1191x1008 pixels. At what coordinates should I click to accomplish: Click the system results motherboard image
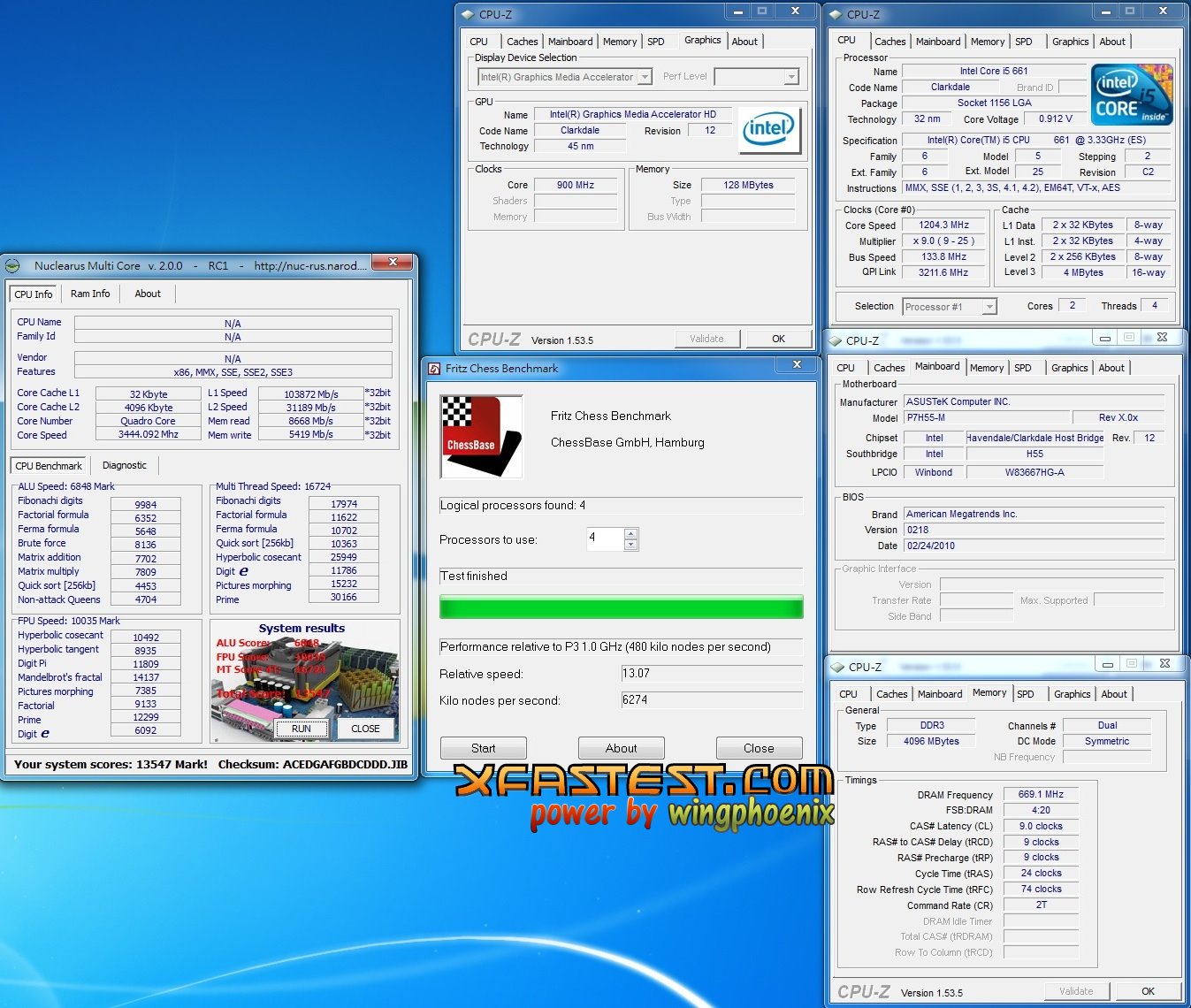click(x=304, y=681)
